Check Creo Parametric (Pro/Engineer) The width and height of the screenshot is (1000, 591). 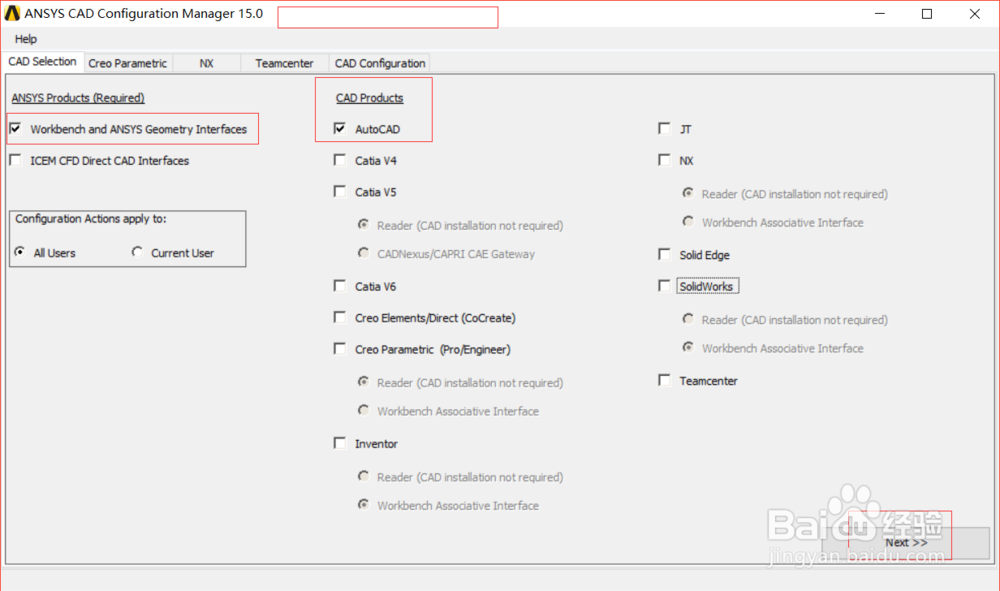point(340,349)
